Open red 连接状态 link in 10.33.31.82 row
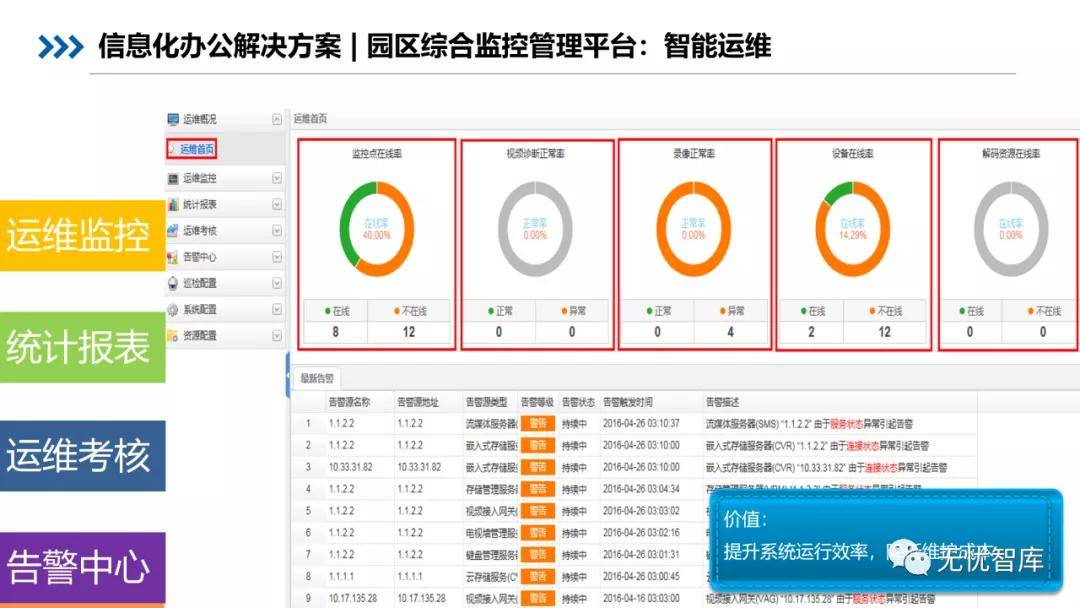This screenshot has width=1080, height=608. coord(881,468)
